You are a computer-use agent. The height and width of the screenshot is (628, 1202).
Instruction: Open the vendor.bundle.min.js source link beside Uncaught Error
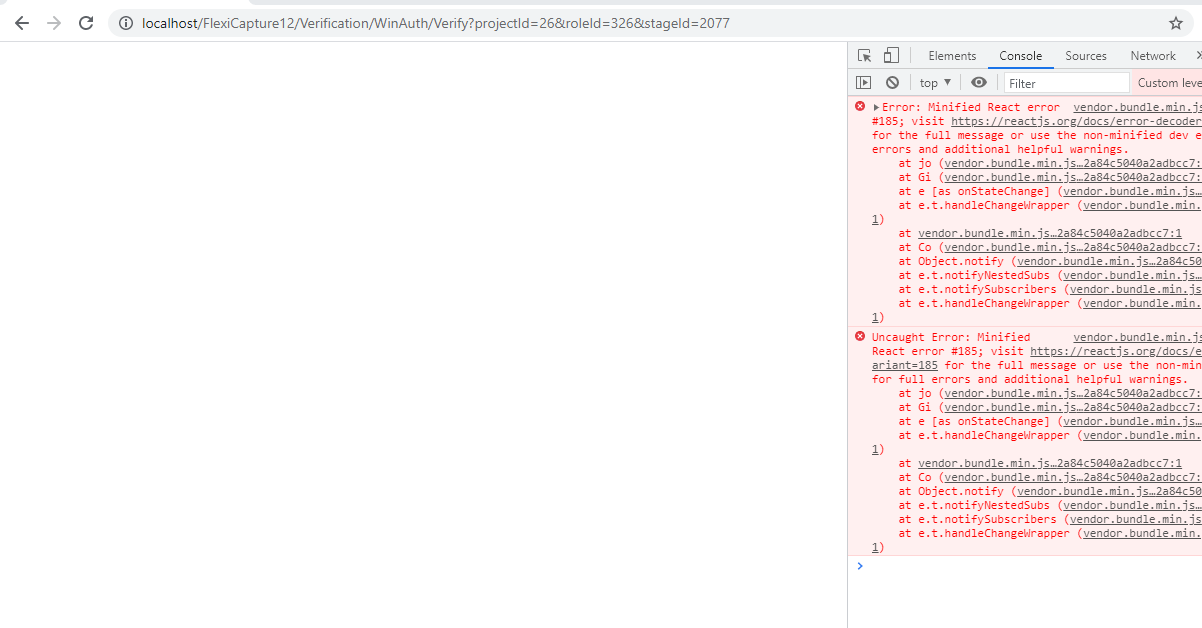pyautogui.click(x=1137, y=337)
